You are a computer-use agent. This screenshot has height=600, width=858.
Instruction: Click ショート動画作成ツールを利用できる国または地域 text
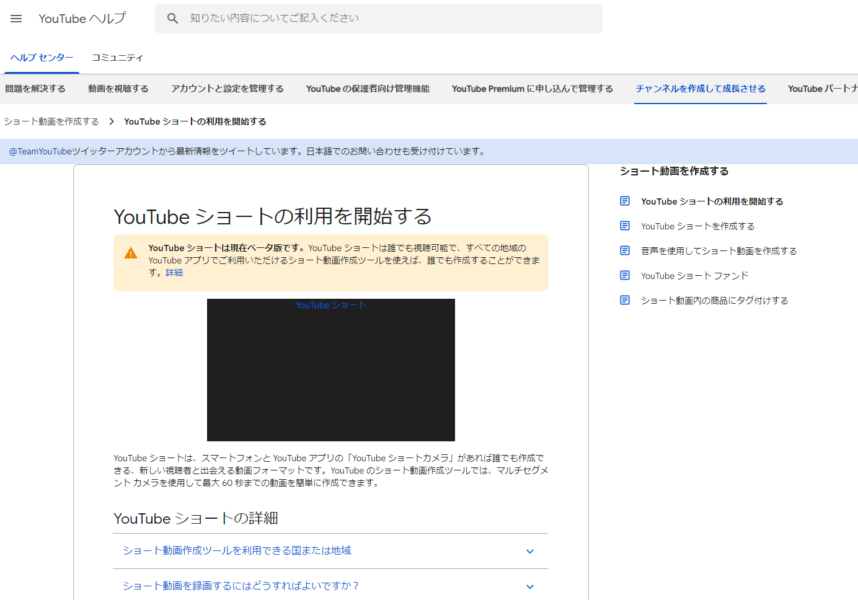237,551
